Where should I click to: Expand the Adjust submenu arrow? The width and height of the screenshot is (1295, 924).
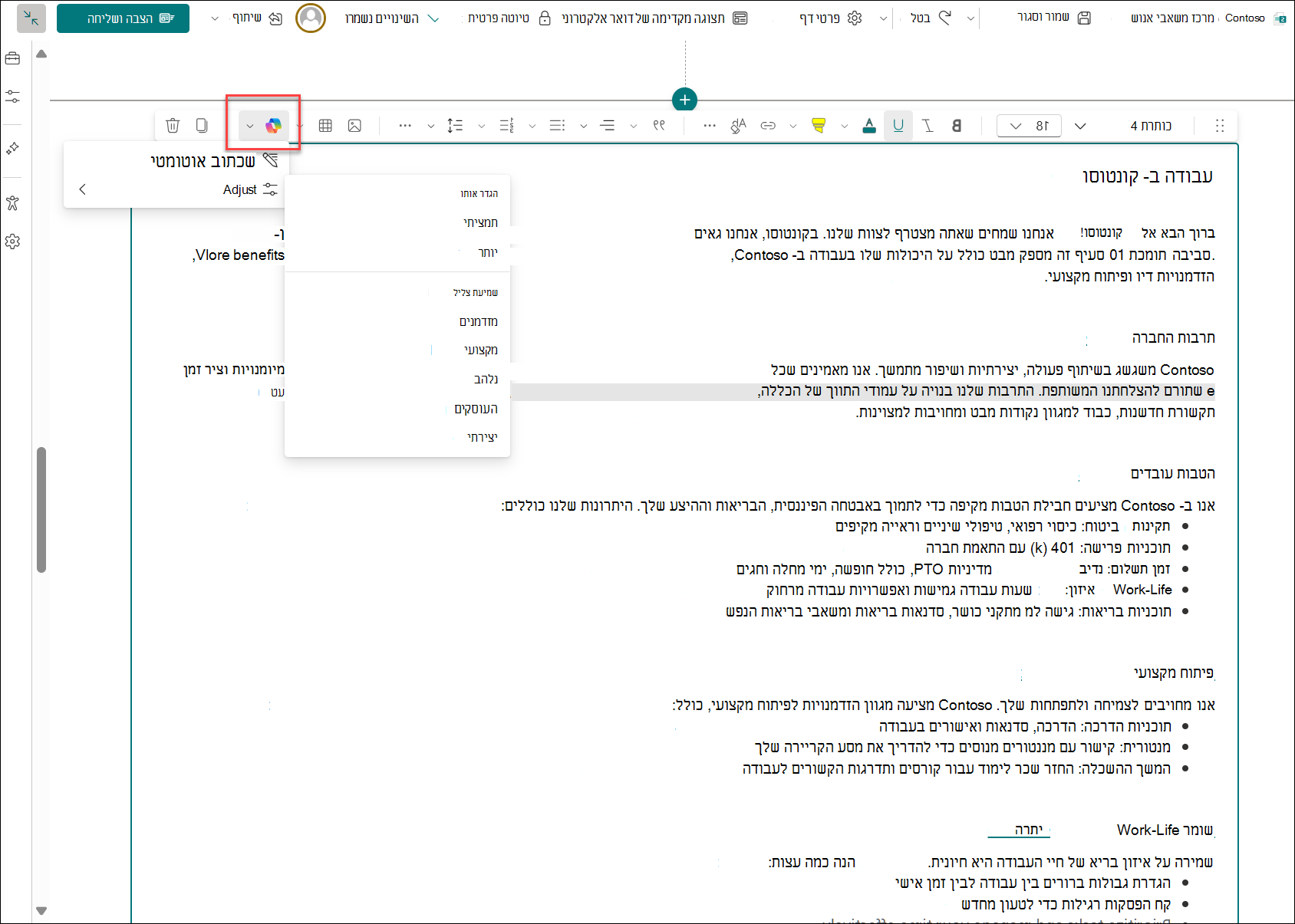coord(83,189)
